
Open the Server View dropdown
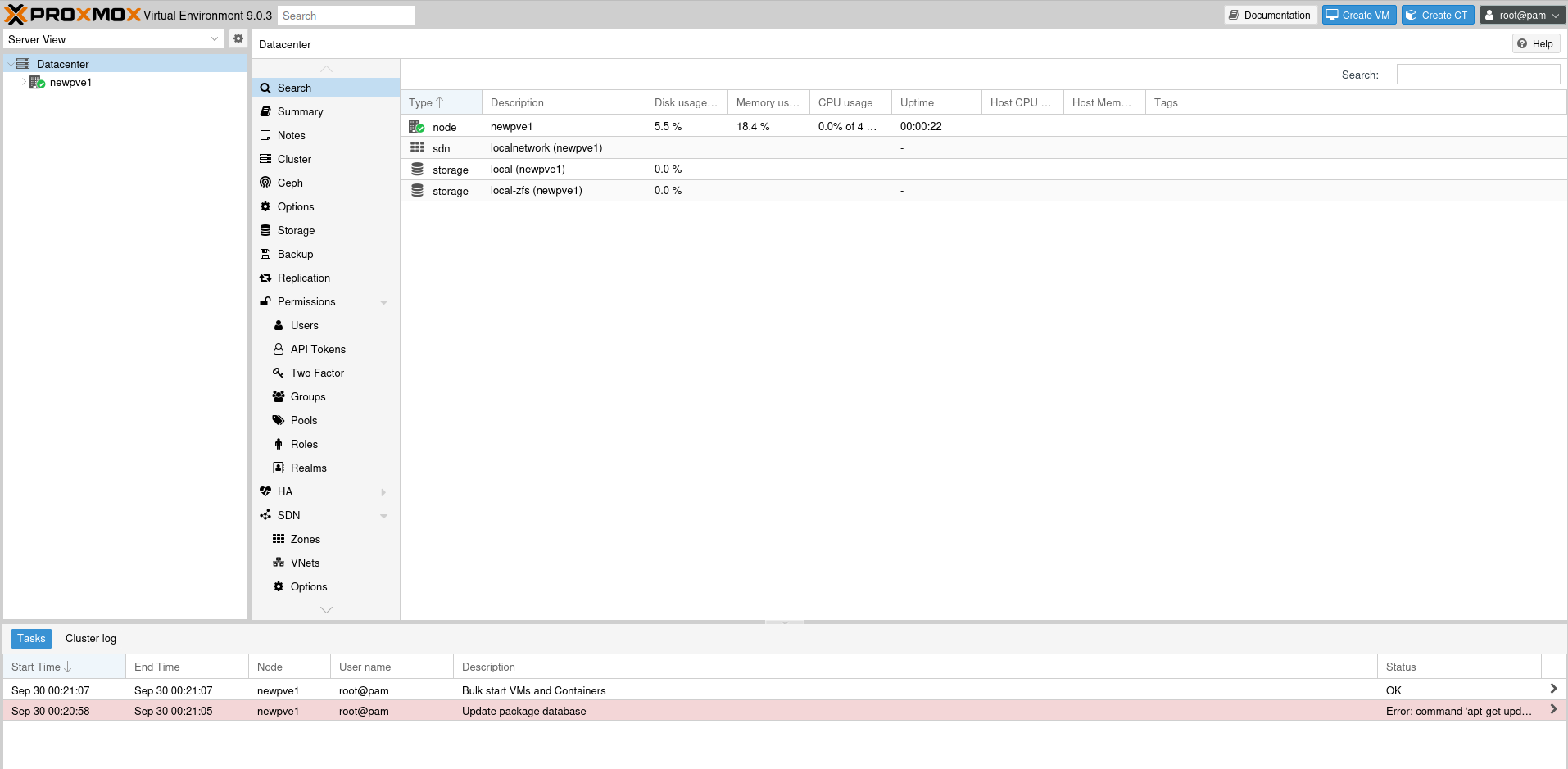(113, 39)
